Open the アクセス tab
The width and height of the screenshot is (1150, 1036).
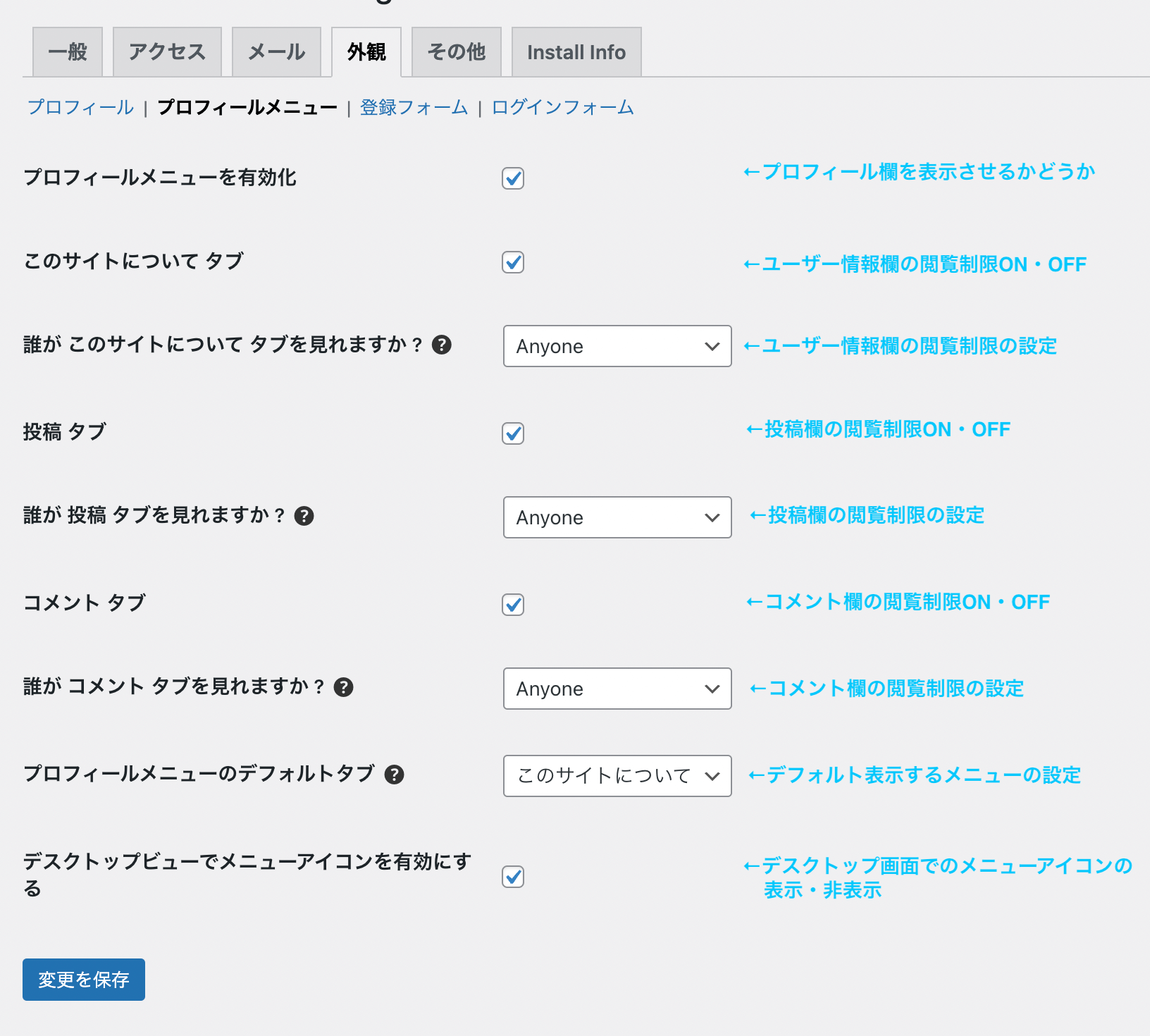coord(167,51)
